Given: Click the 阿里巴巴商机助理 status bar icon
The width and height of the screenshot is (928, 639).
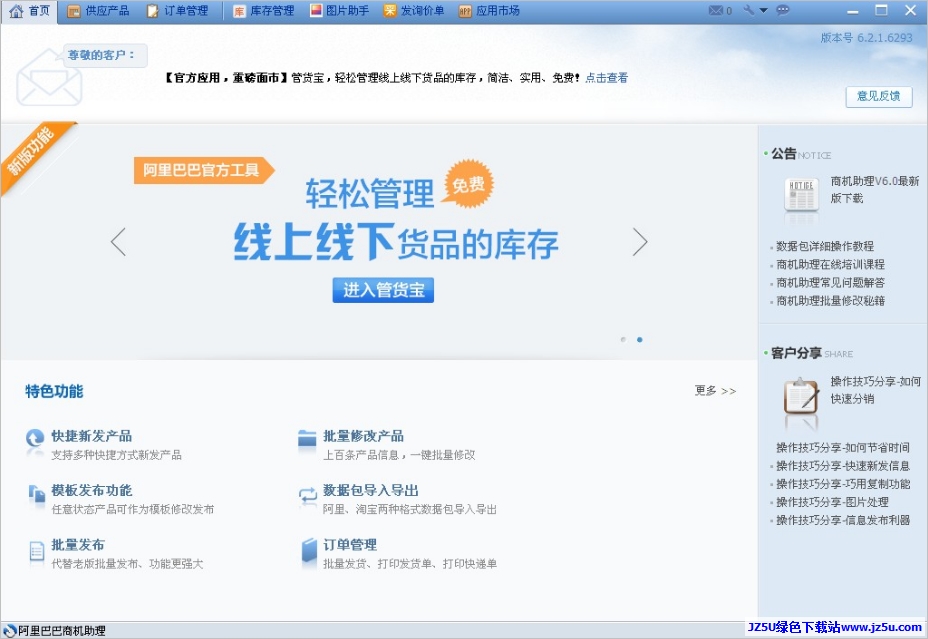Looking at the screenshot, I should [9, 631].
